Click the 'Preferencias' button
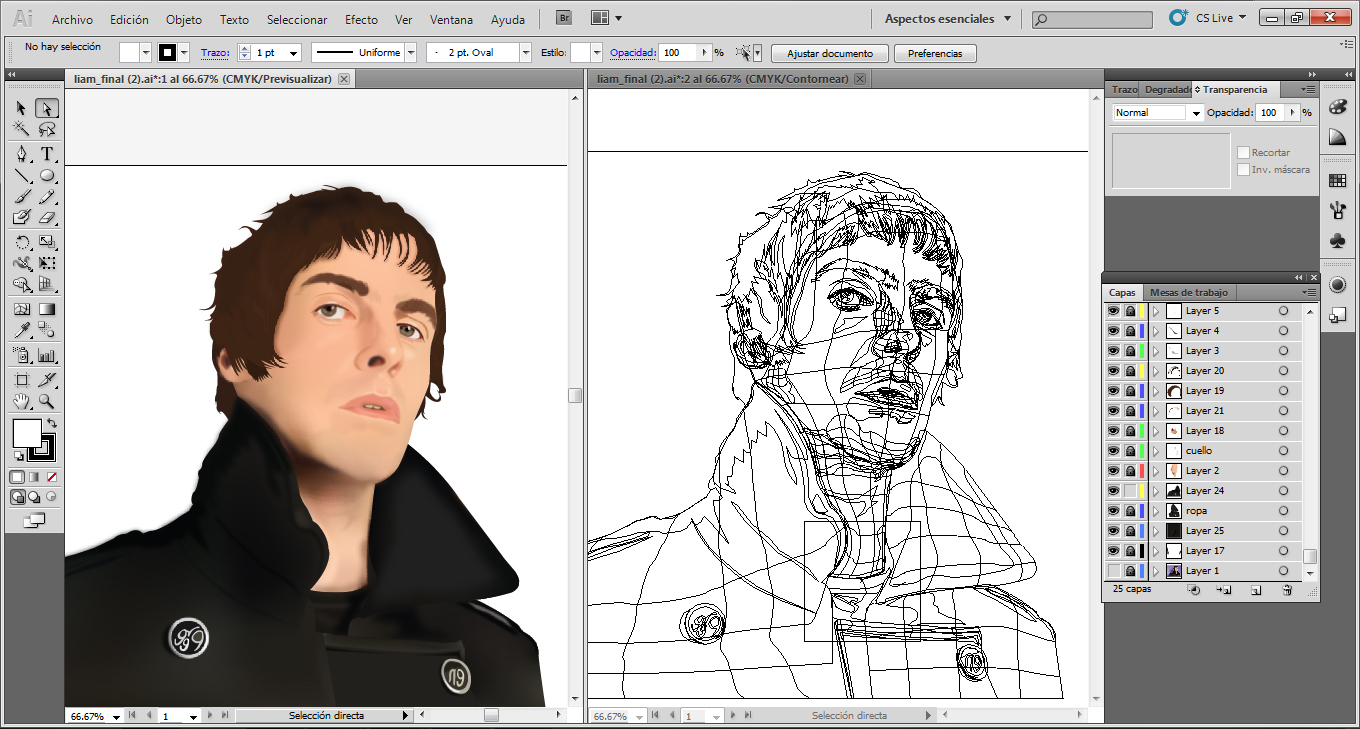1360x729 pixels. 935,53
